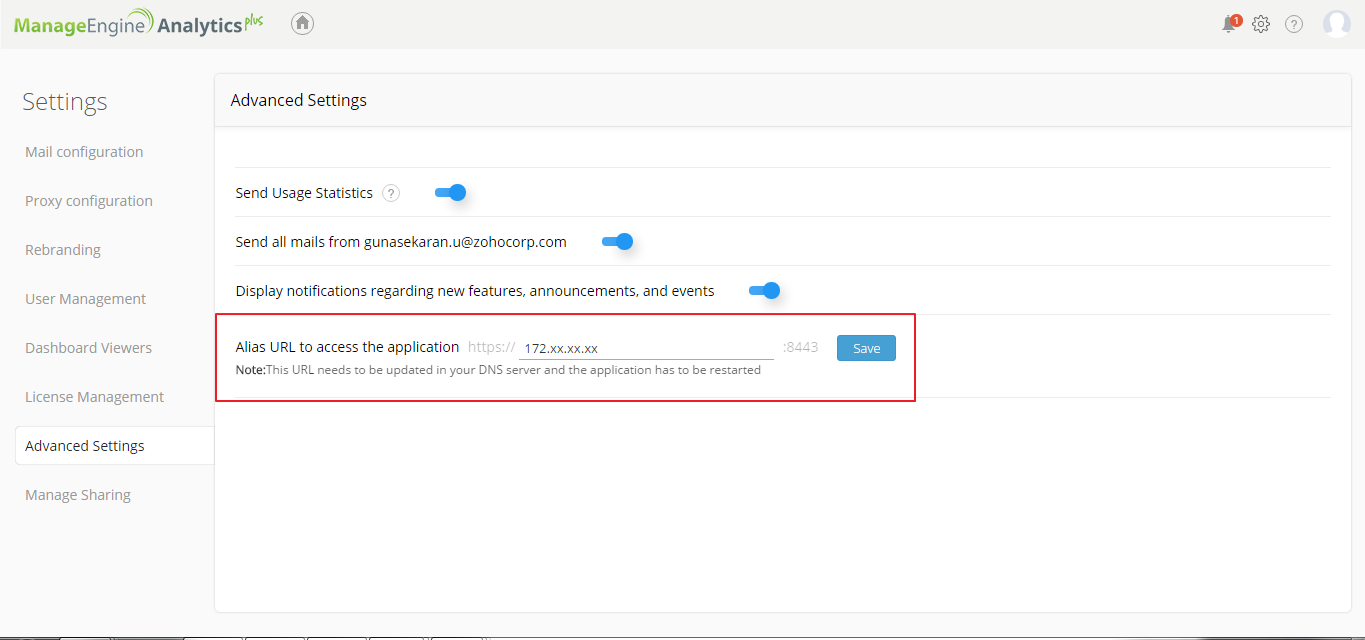
Task: Click the Home icon in header
Action: [x=302, y=23]
